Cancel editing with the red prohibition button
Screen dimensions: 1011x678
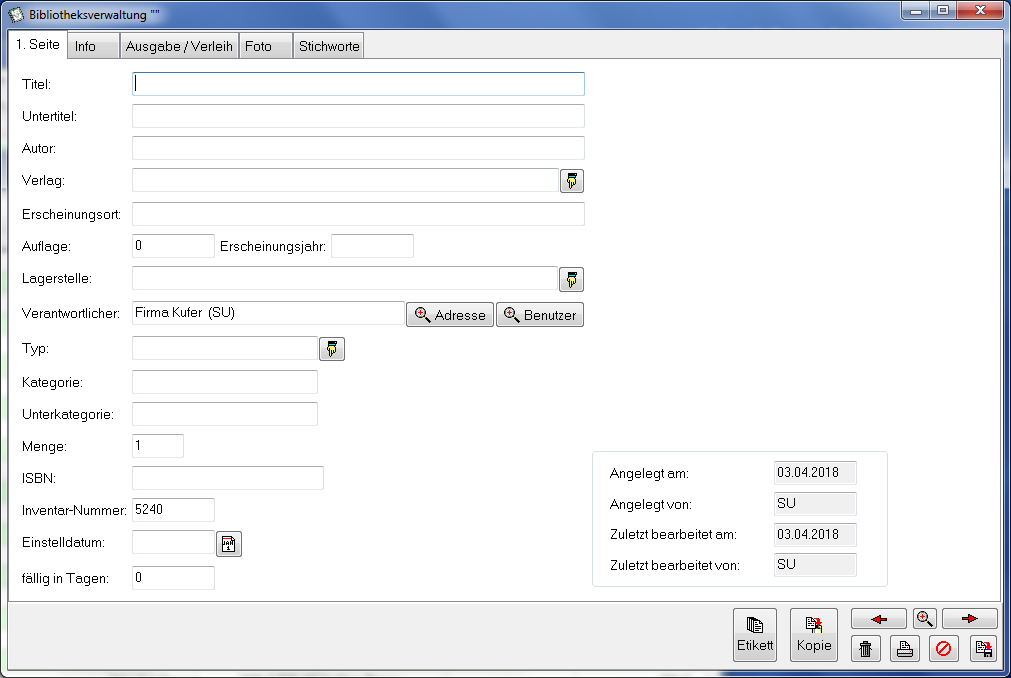943,648
